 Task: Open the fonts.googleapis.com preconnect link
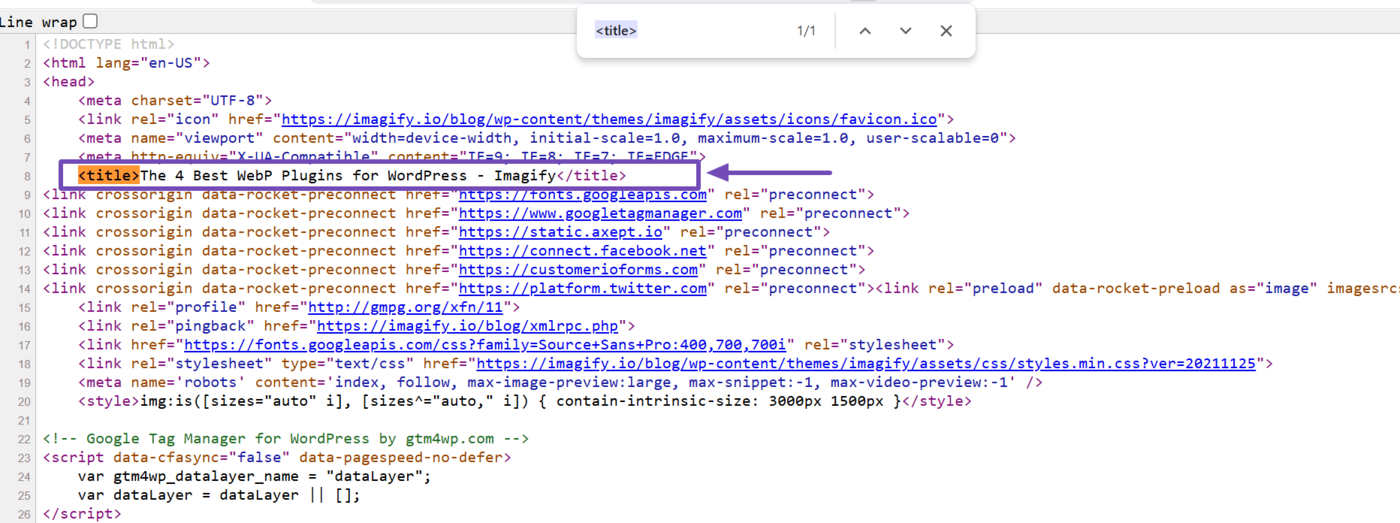point(582,195)
